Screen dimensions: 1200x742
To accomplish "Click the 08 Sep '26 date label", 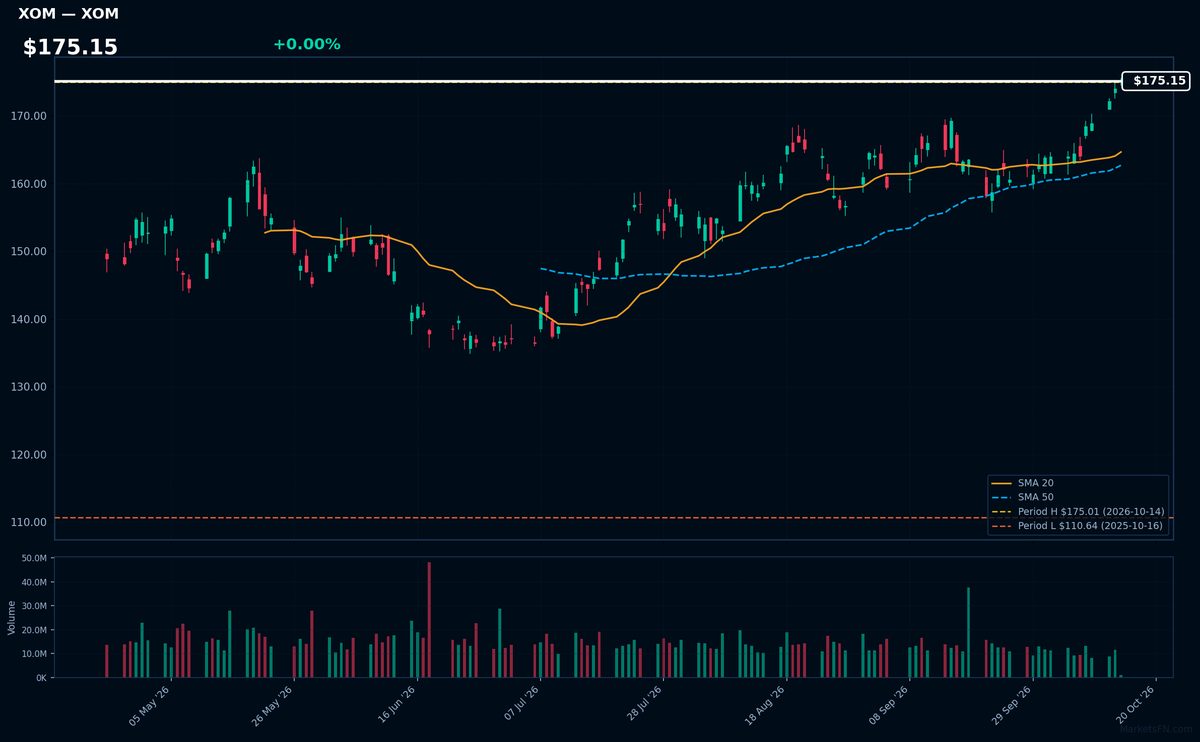I will point(889,706).
